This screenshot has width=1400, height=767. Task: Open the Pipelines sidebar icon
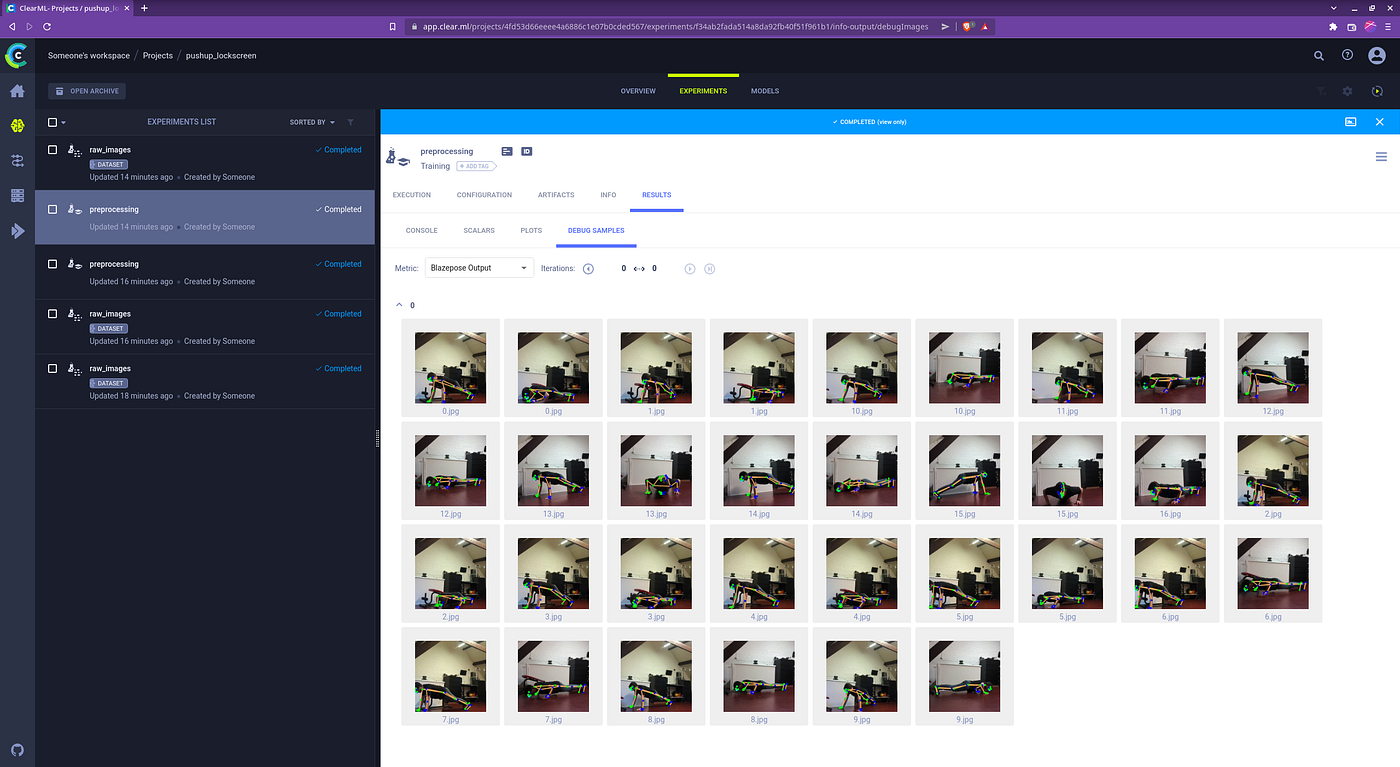tap(17, 160)
